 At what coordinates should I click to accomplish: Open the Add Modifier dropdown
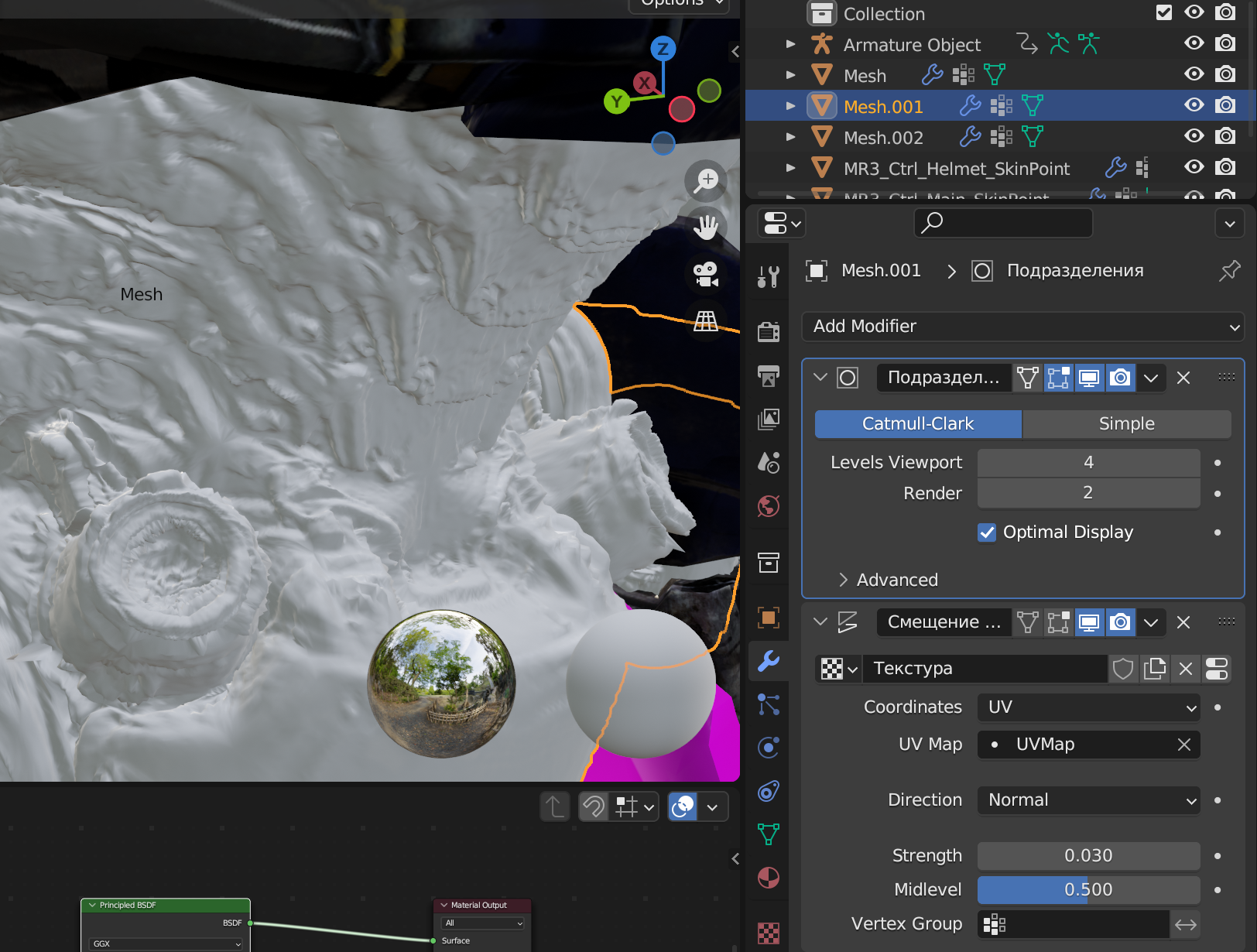click(x=1022, y=327)
